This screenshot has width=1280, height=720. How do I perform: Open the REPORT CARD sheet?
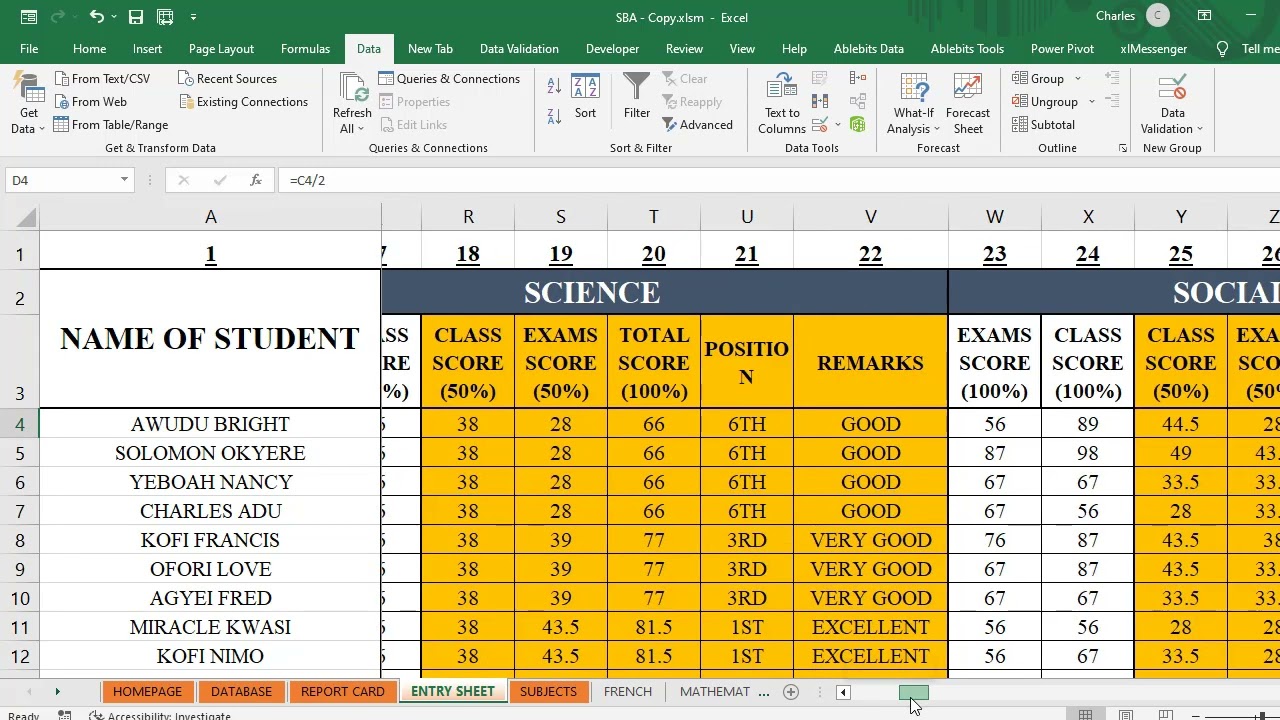(342, 692)
